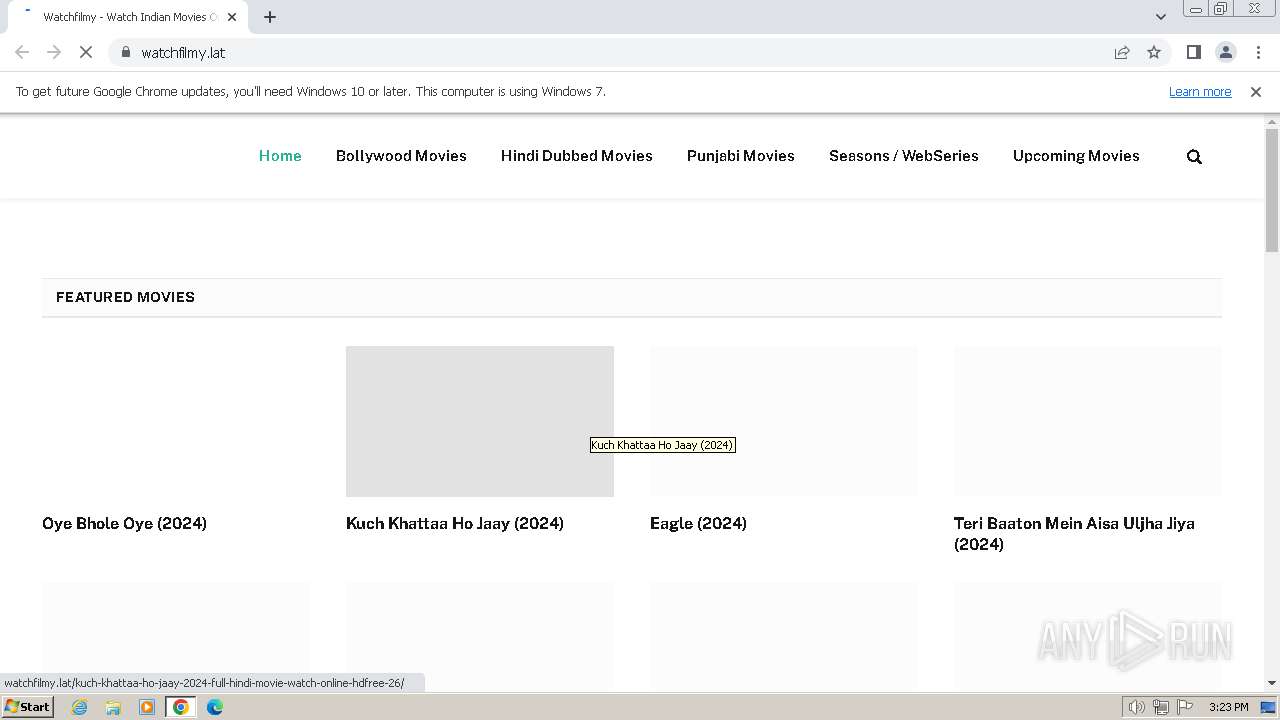The width and height of the screenshot is (1280, 720).
Task: Launch Internet Explorer from taskbar
Action: pyautogui.click(x=80, y=707)
